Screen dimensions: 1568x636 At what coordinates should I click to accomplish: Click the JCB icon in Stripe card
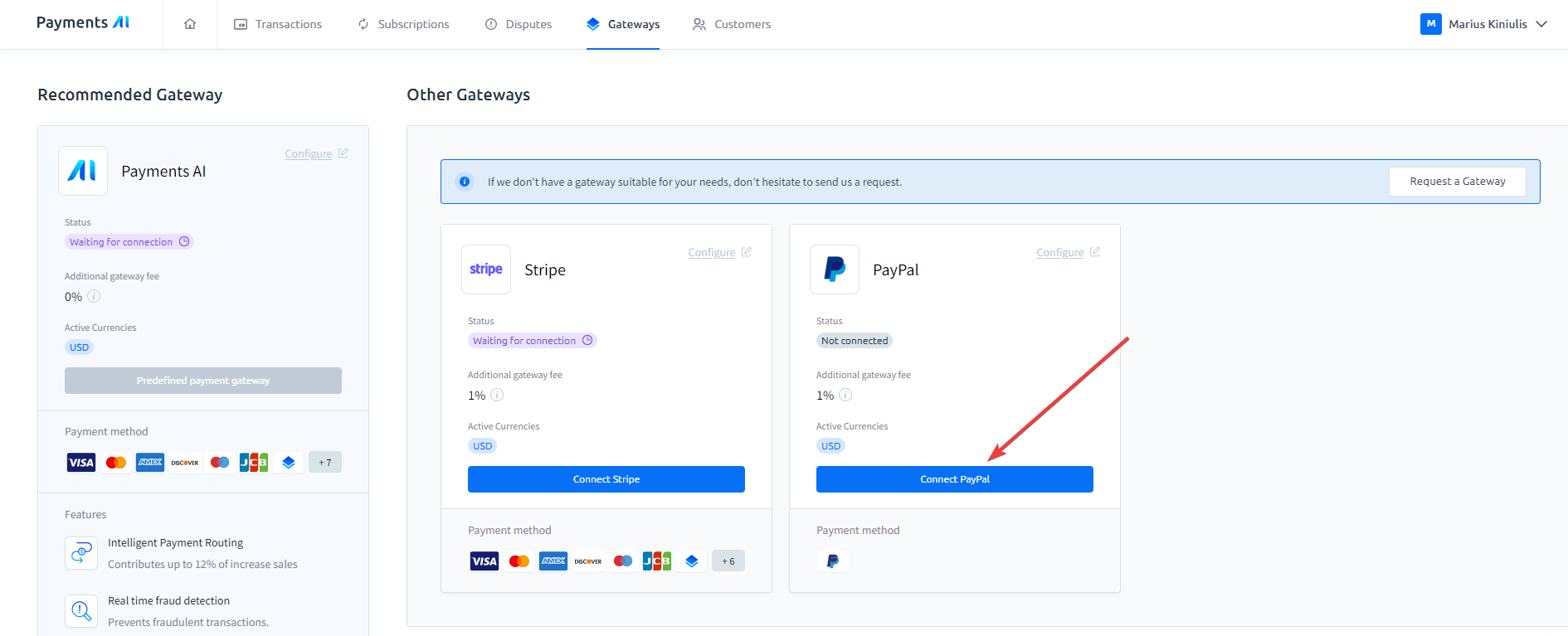coord(657,561)
